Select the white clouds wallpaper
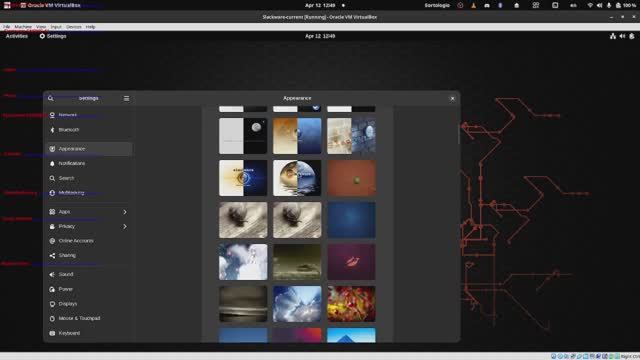 point(243,262)
